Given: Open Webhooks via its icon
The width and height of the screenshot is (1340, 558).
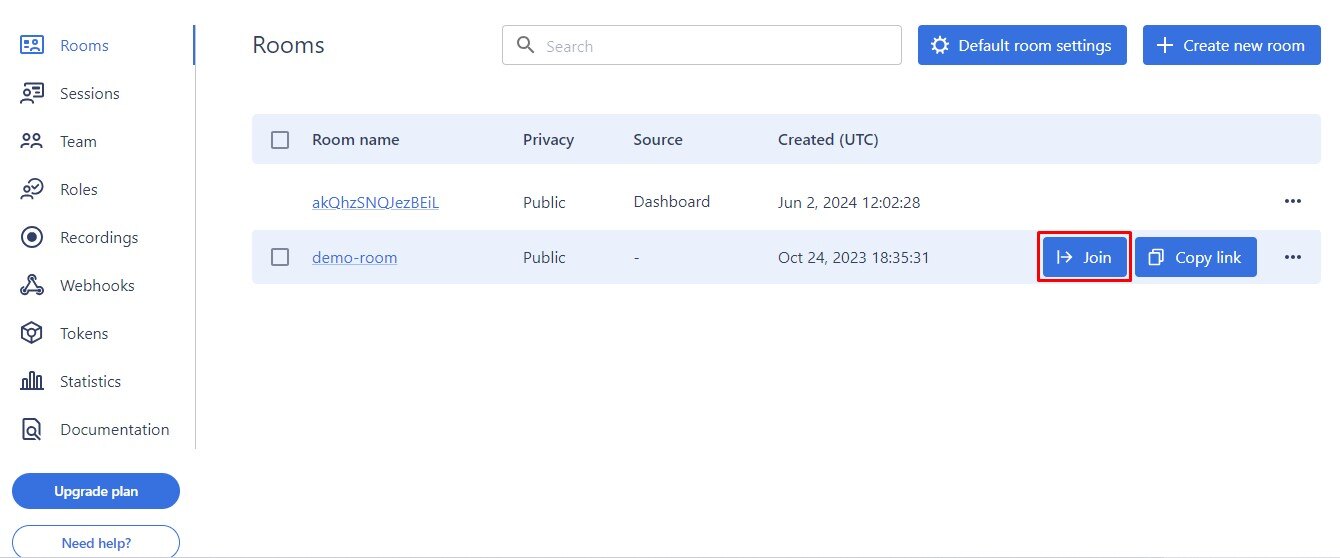Looking at the screenshot, I should click(x=32, y=285).
